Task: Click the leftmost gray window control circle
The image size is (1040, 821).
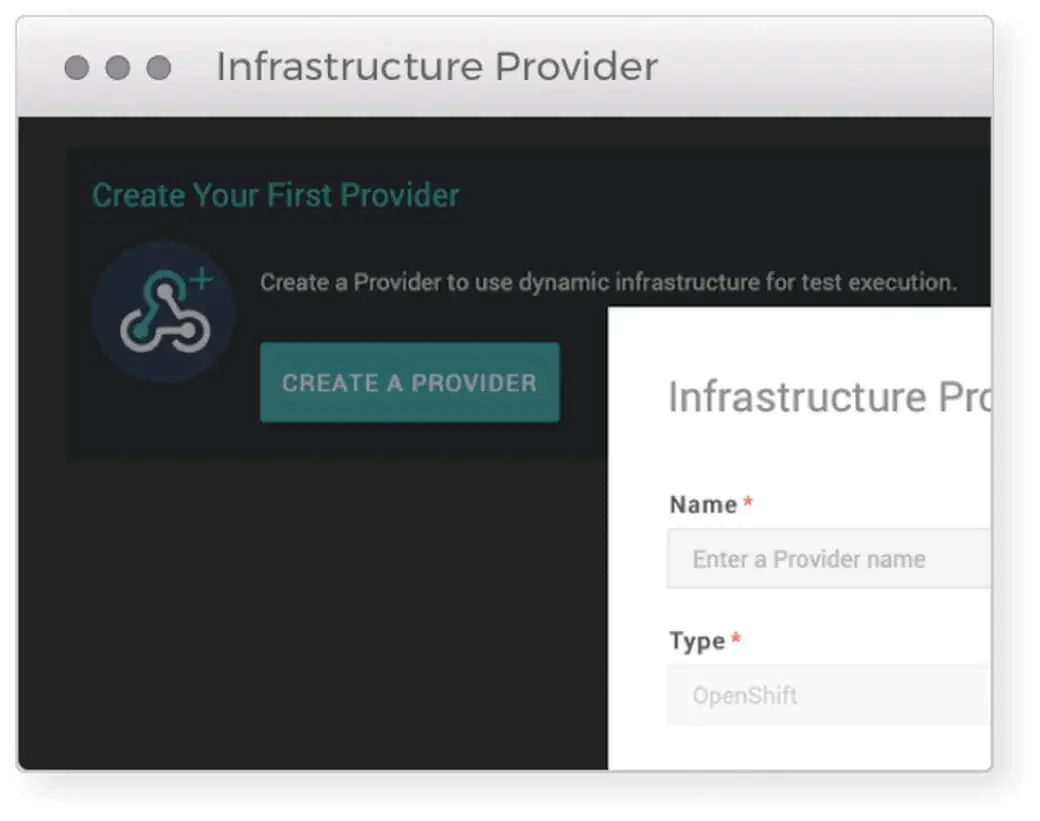Action: pos(77,68)
